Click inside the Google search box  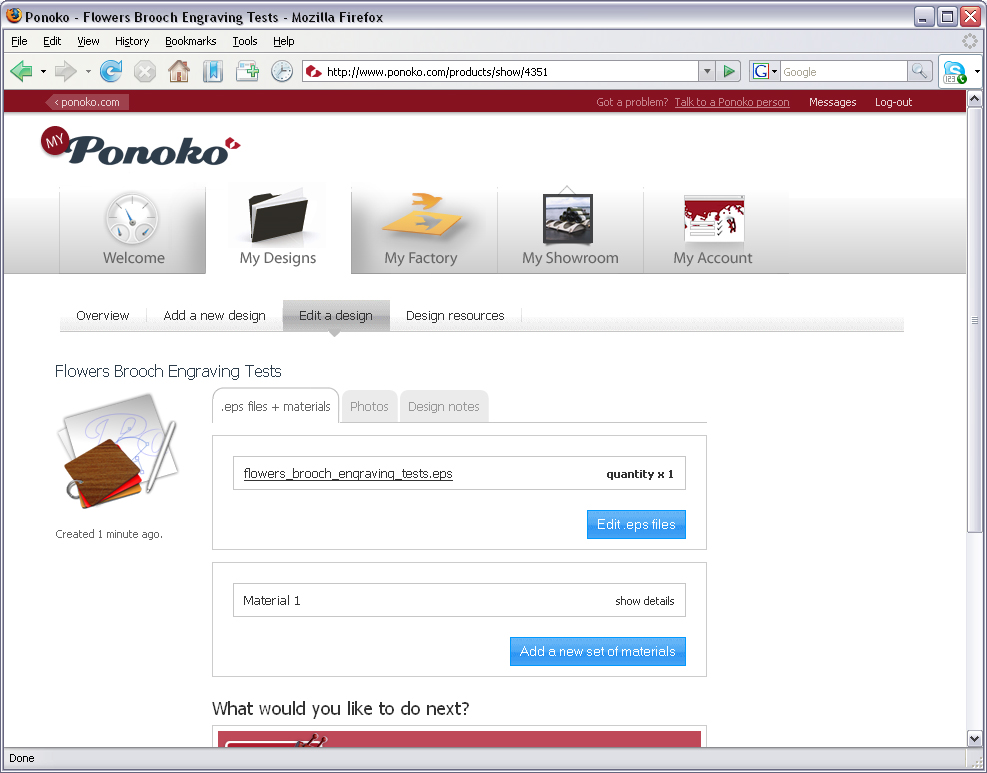tap(843, 72)
